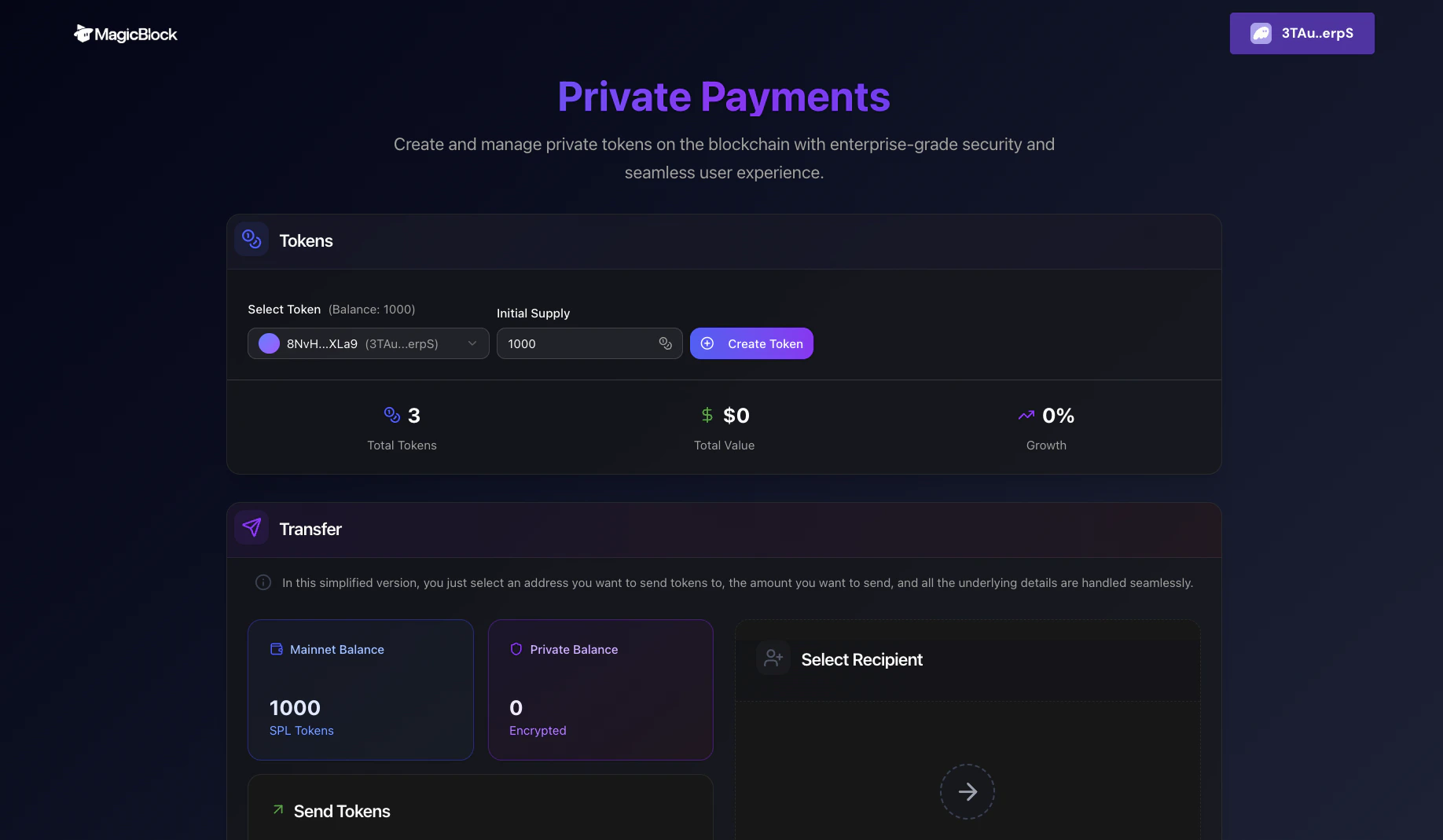Click the Phantom ghost wallet icon
Screen dimensions: 1443x840
point(1261,33)
